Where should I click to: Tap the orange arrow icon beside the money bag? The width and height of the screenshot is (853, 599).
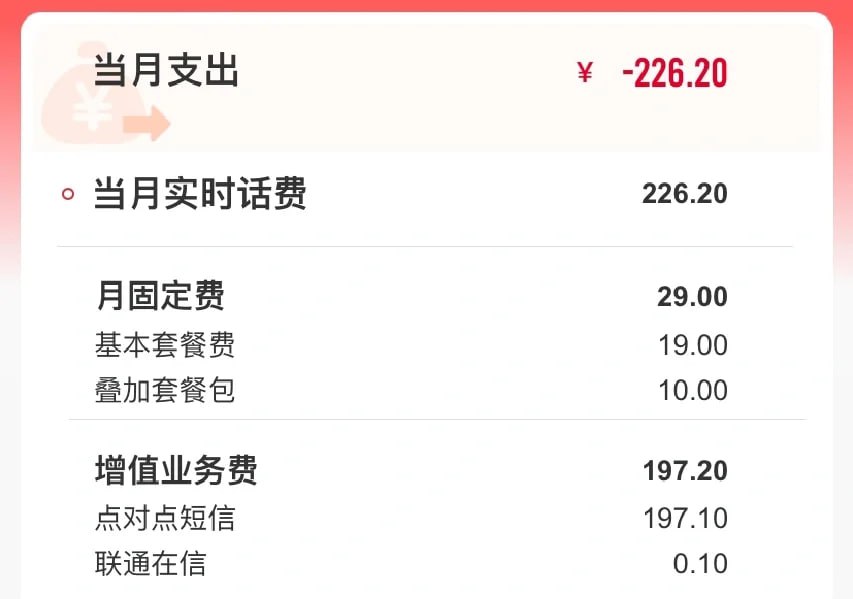point(148,120)
